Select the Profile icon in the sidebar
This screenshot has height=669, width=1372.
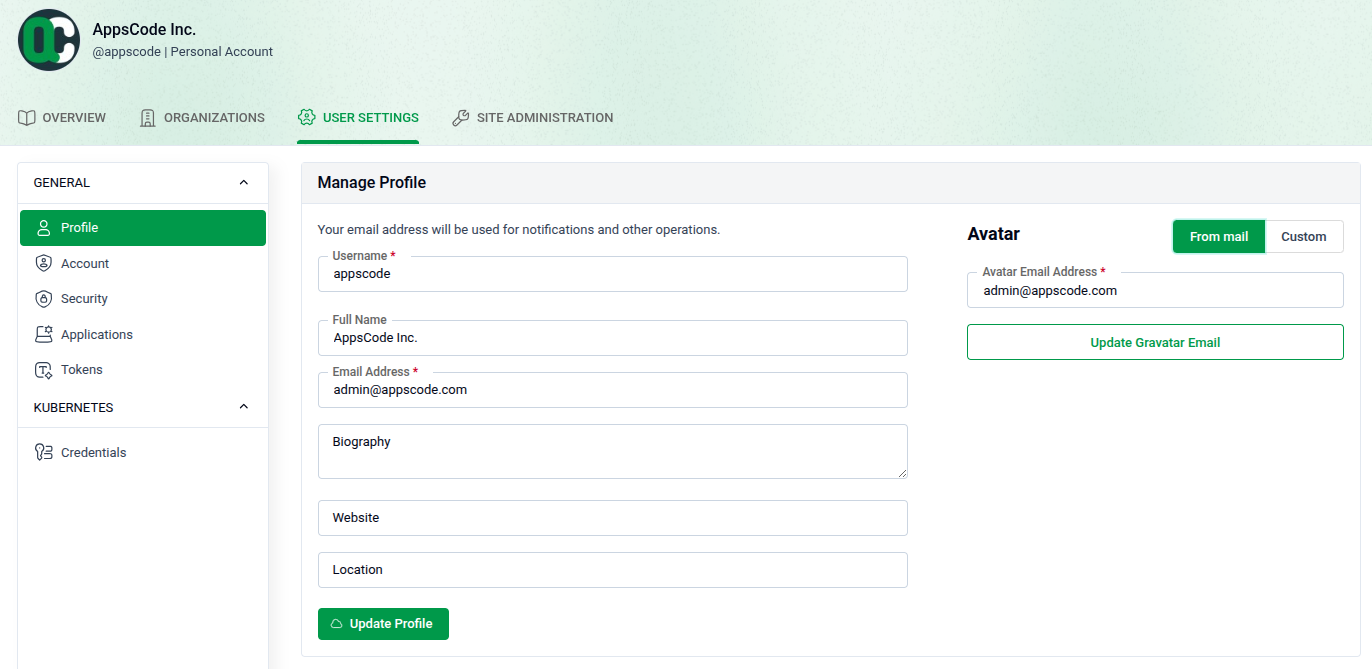[x=42, y=227]
